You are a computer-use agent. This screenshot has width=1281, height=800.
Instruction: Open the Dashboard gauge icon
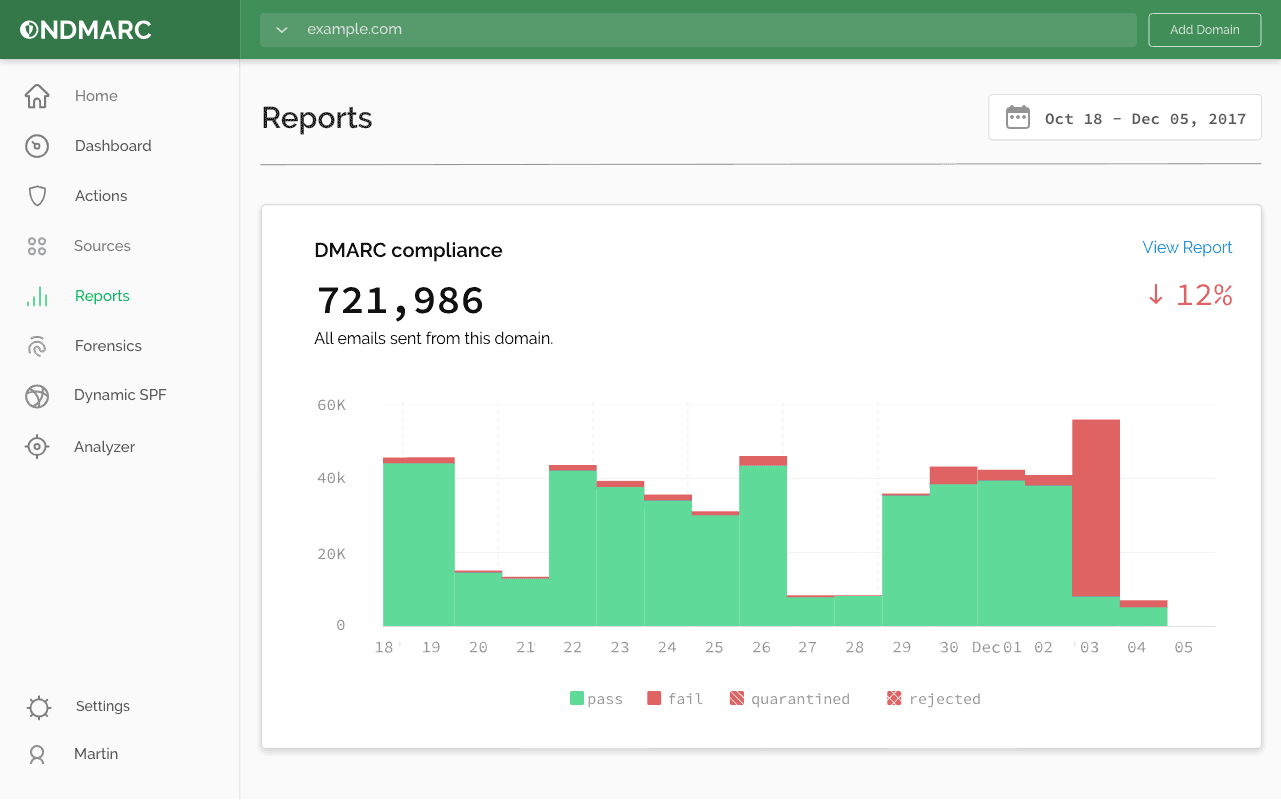37,146
